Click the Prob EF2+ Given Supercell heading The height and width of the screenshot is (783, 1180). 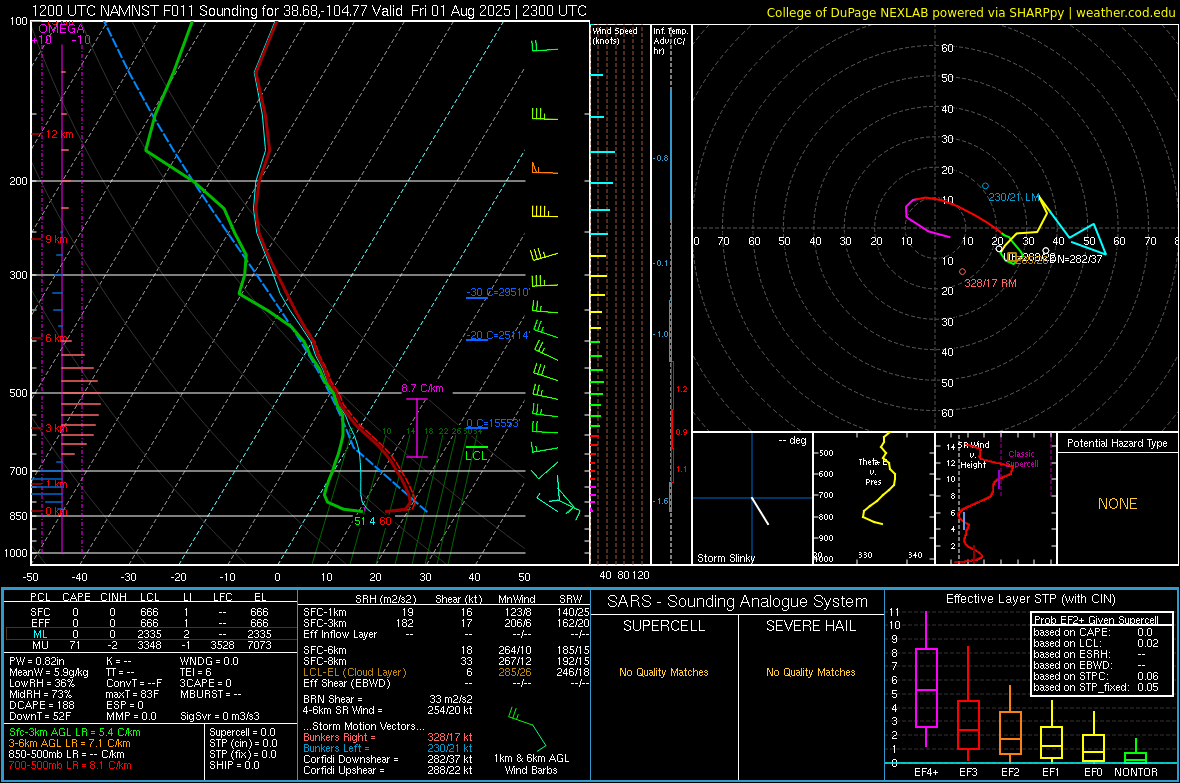click(1096, 620)
